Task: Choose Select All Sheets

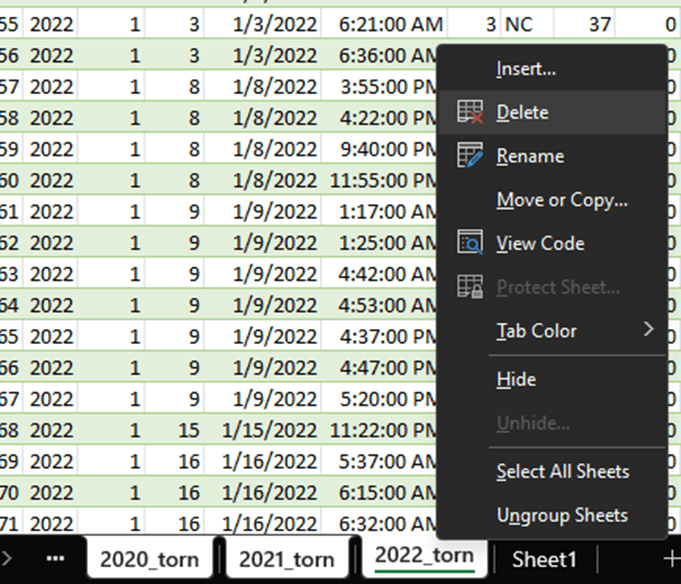Action: click(x=562, y=471)
